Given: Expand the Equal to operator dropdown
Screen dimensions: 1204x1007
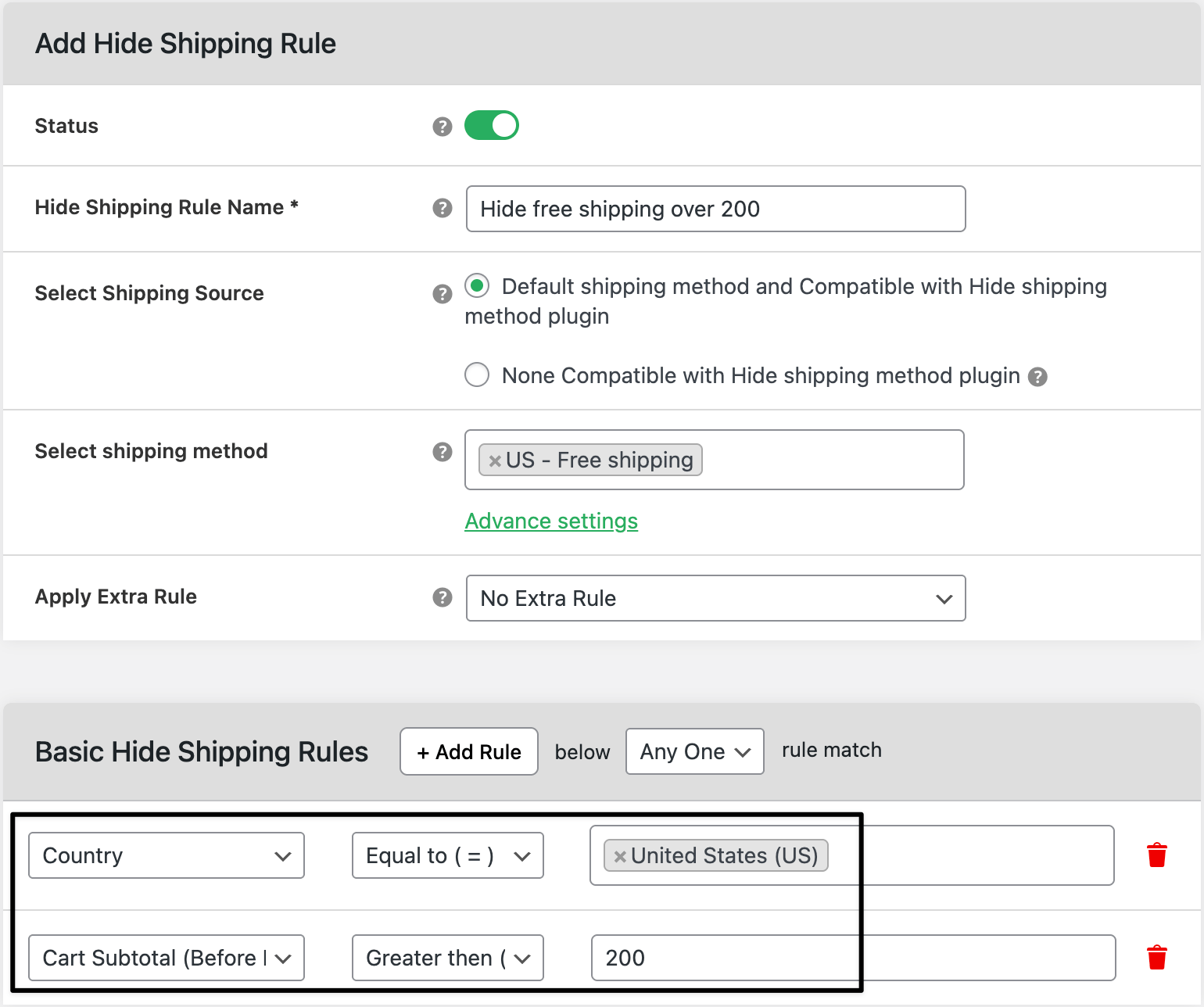Looking at the screenshot, I should 447,855.
